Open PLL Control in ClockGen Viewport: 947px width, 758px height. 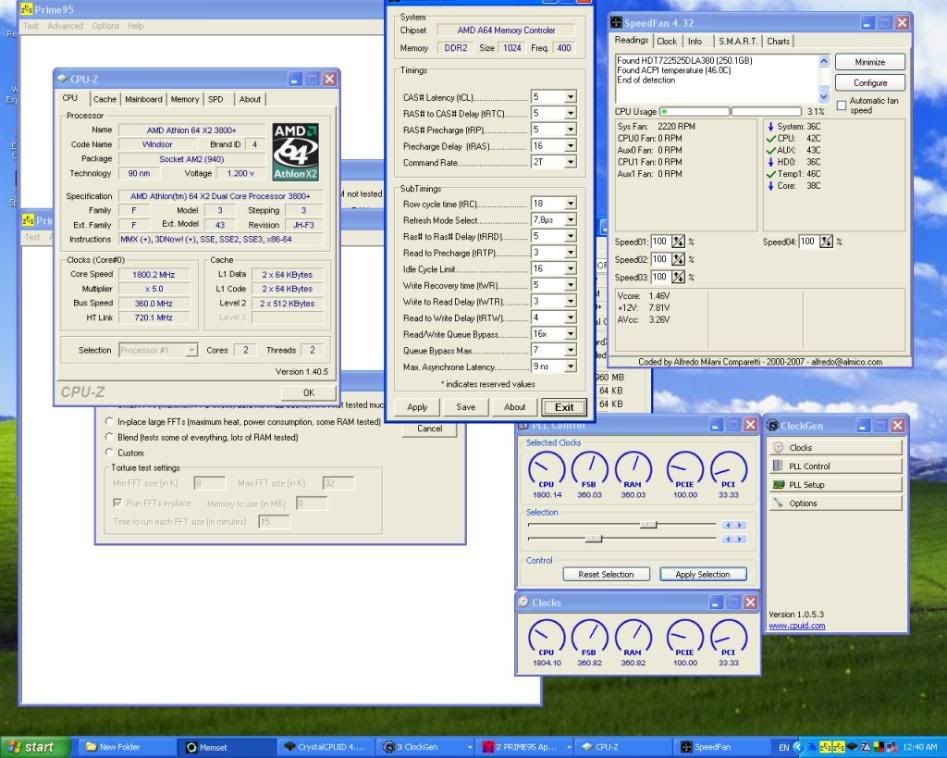point(835,466)
